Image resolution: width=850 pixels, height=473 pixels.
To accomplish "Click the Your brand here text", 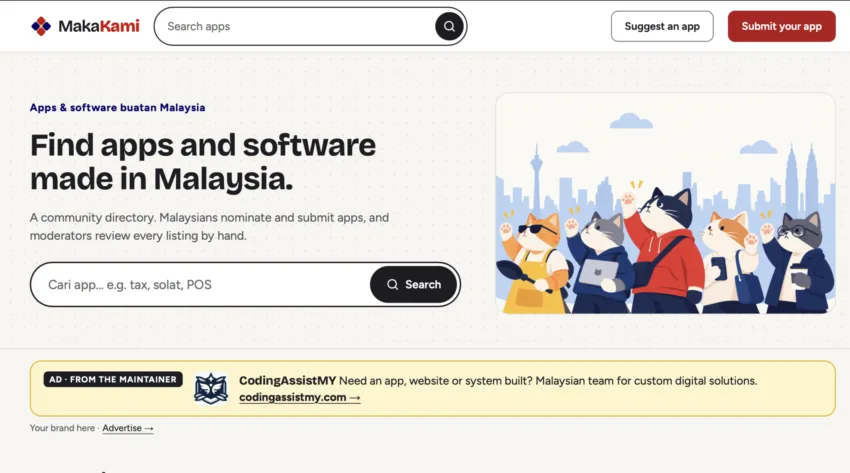I will [x=62, y=428].
